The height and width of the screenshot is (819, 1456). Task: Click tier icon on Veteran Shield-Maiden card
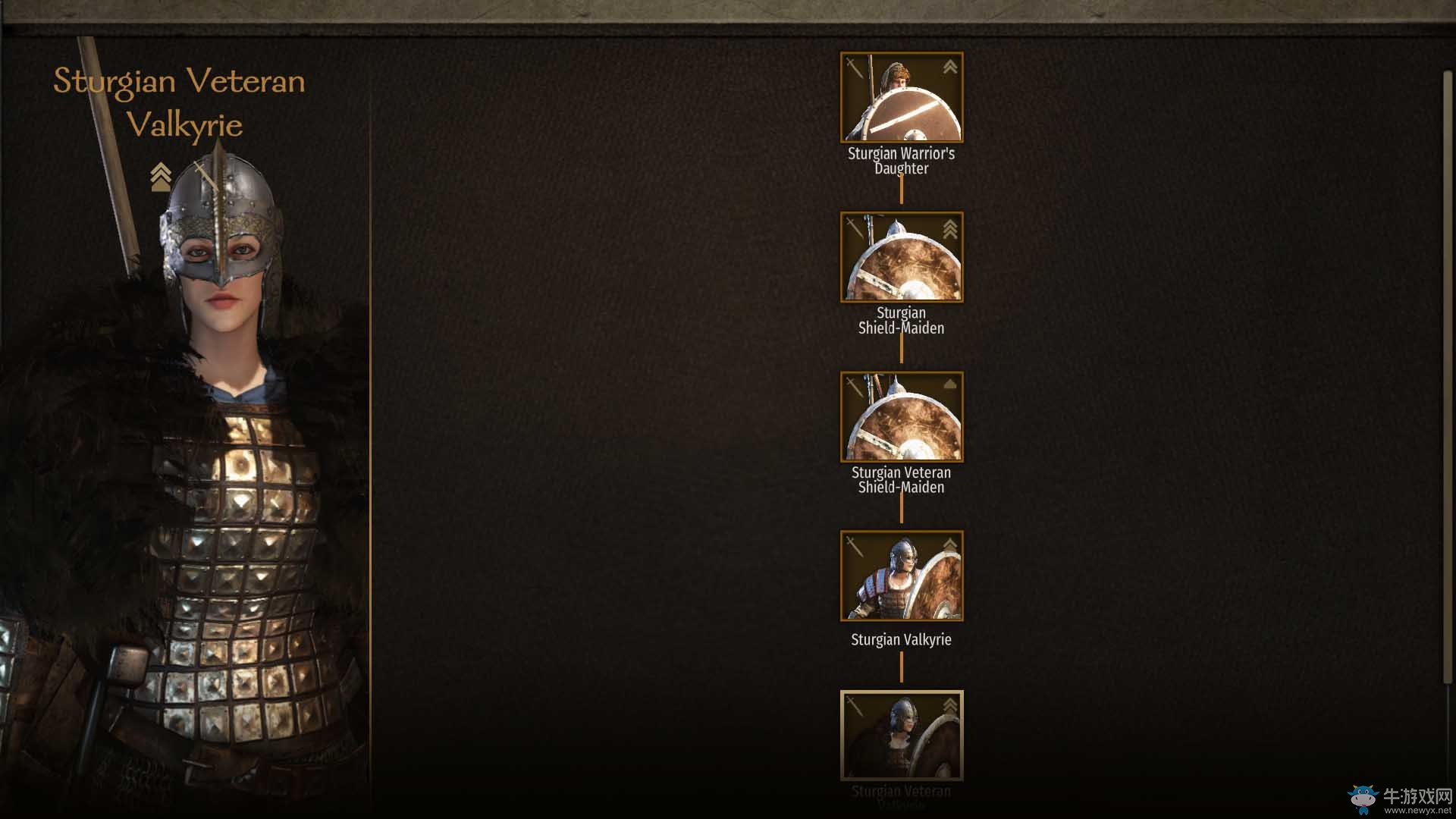[x=949, y=384]
